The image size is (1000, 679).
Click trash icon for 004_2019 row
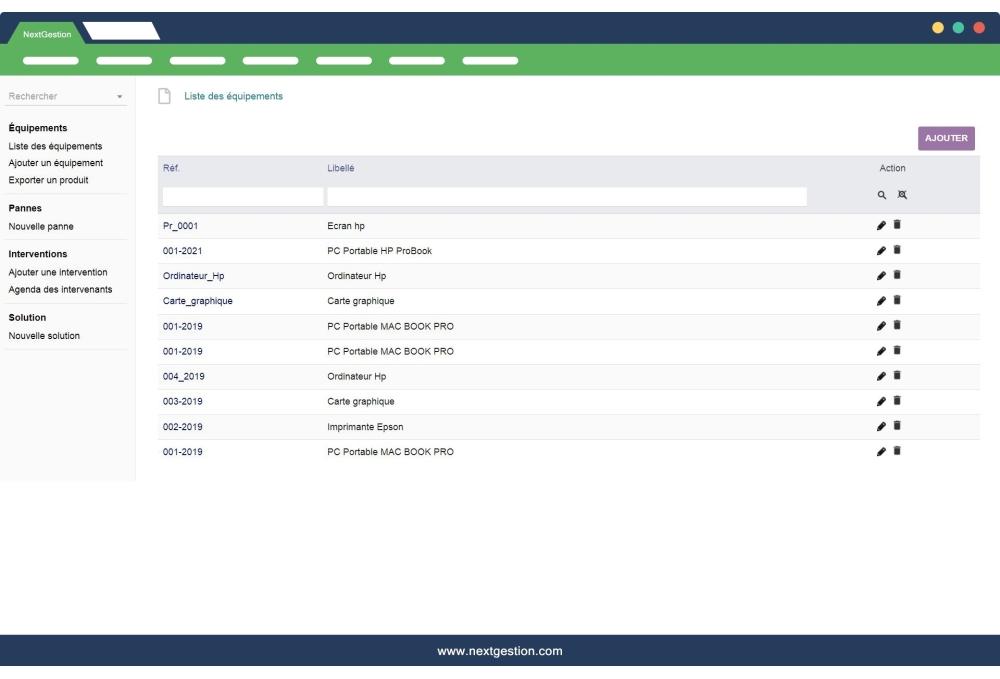tap(897, 376)
